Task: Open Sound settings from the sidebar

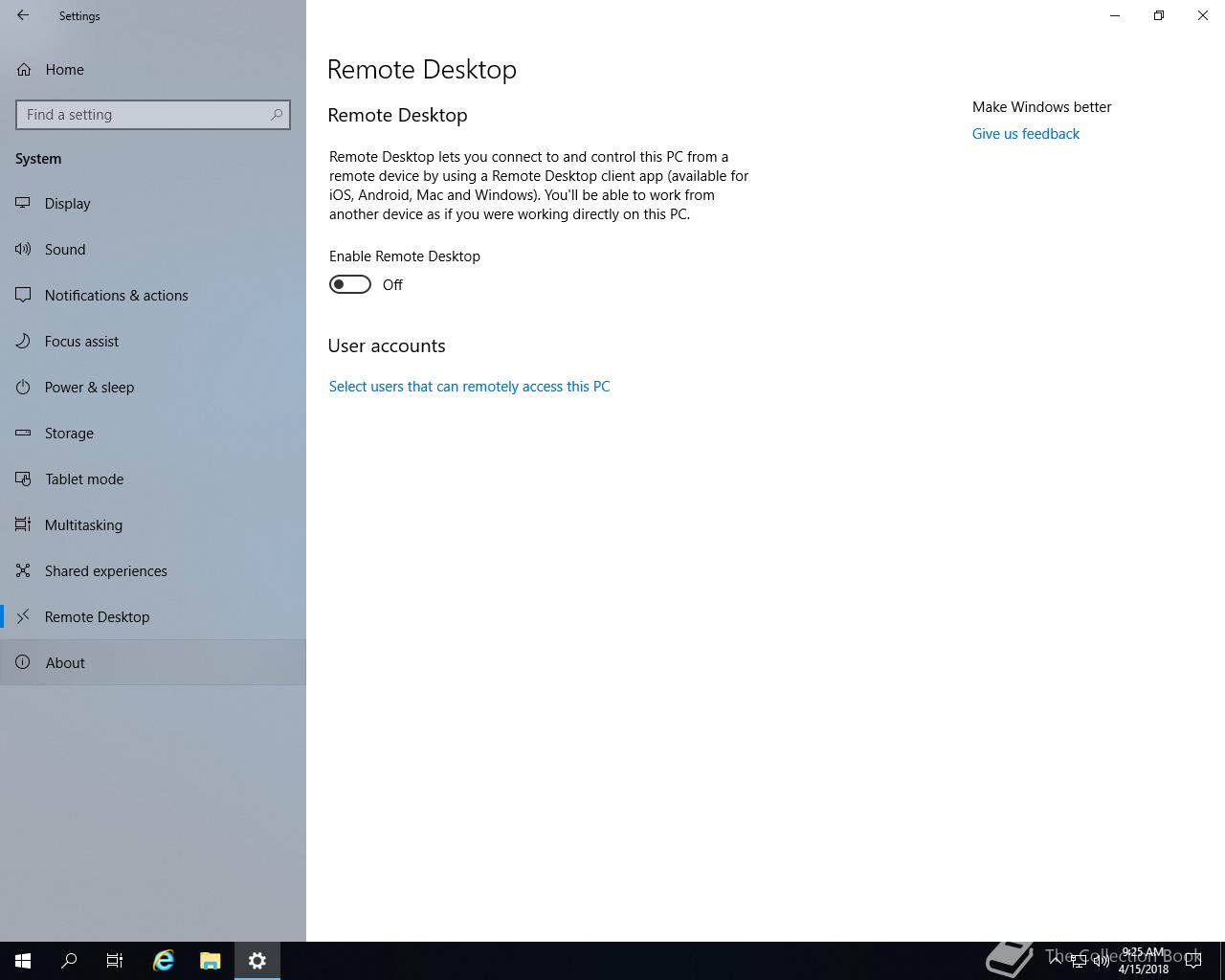Action: click(x=153, y=250)
